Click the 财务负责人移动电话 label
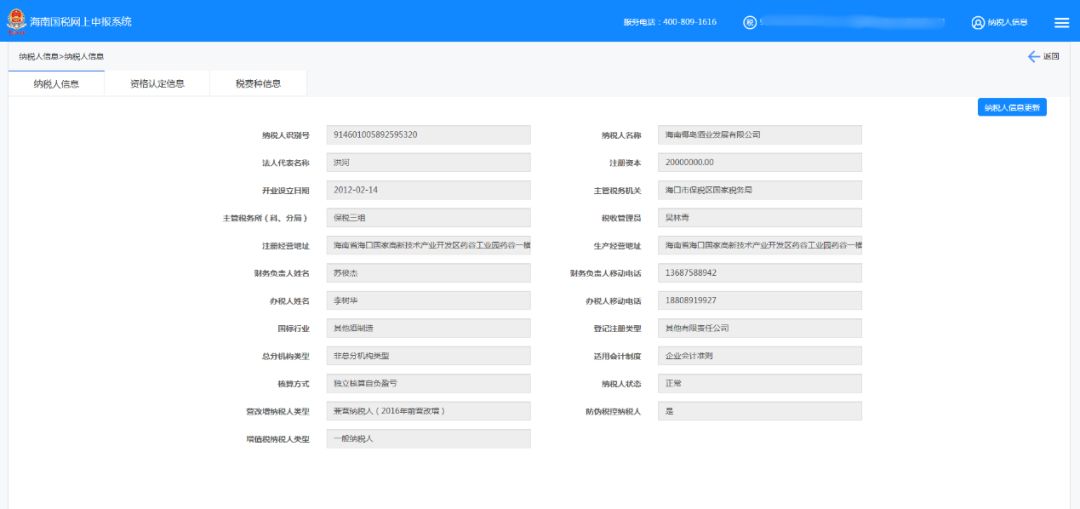The height and width of the screenshot is (509, 1080). pyautogui.click(x=606, y=273)
